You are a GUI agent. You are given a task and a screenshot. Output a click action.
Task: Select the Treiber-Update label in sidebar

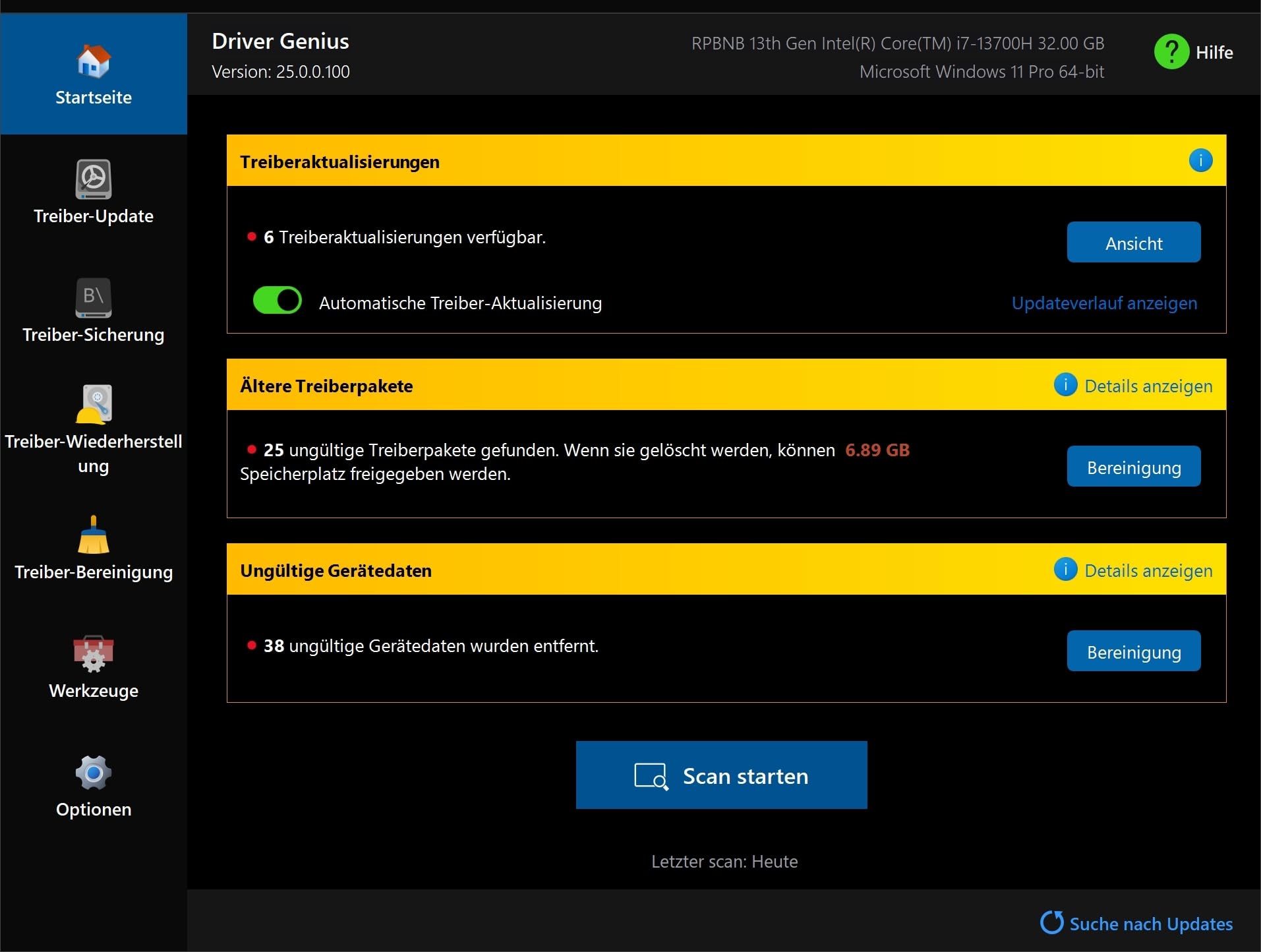(x=94, y=216)
